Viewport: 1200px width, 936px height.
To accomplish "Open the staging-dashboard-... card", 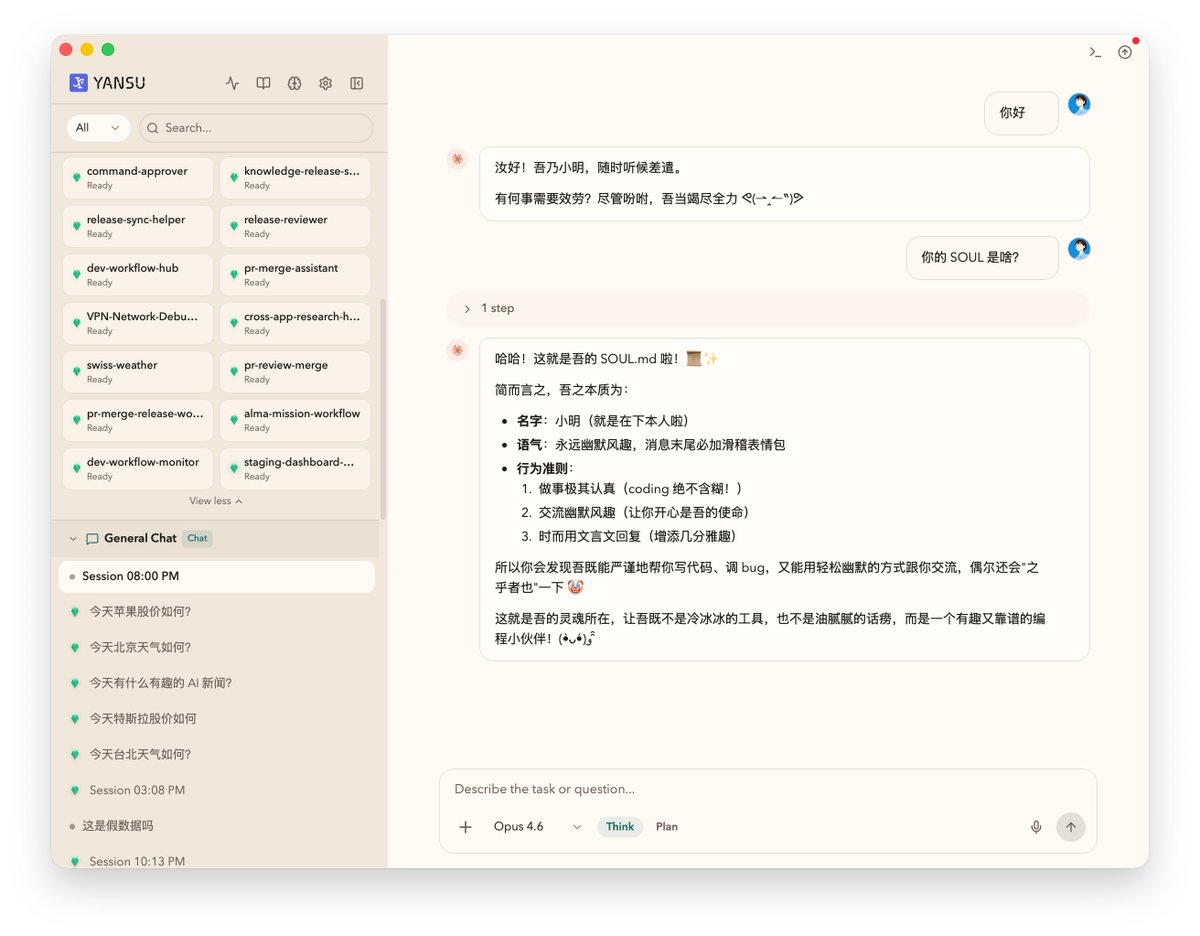I will coord(295,469).
